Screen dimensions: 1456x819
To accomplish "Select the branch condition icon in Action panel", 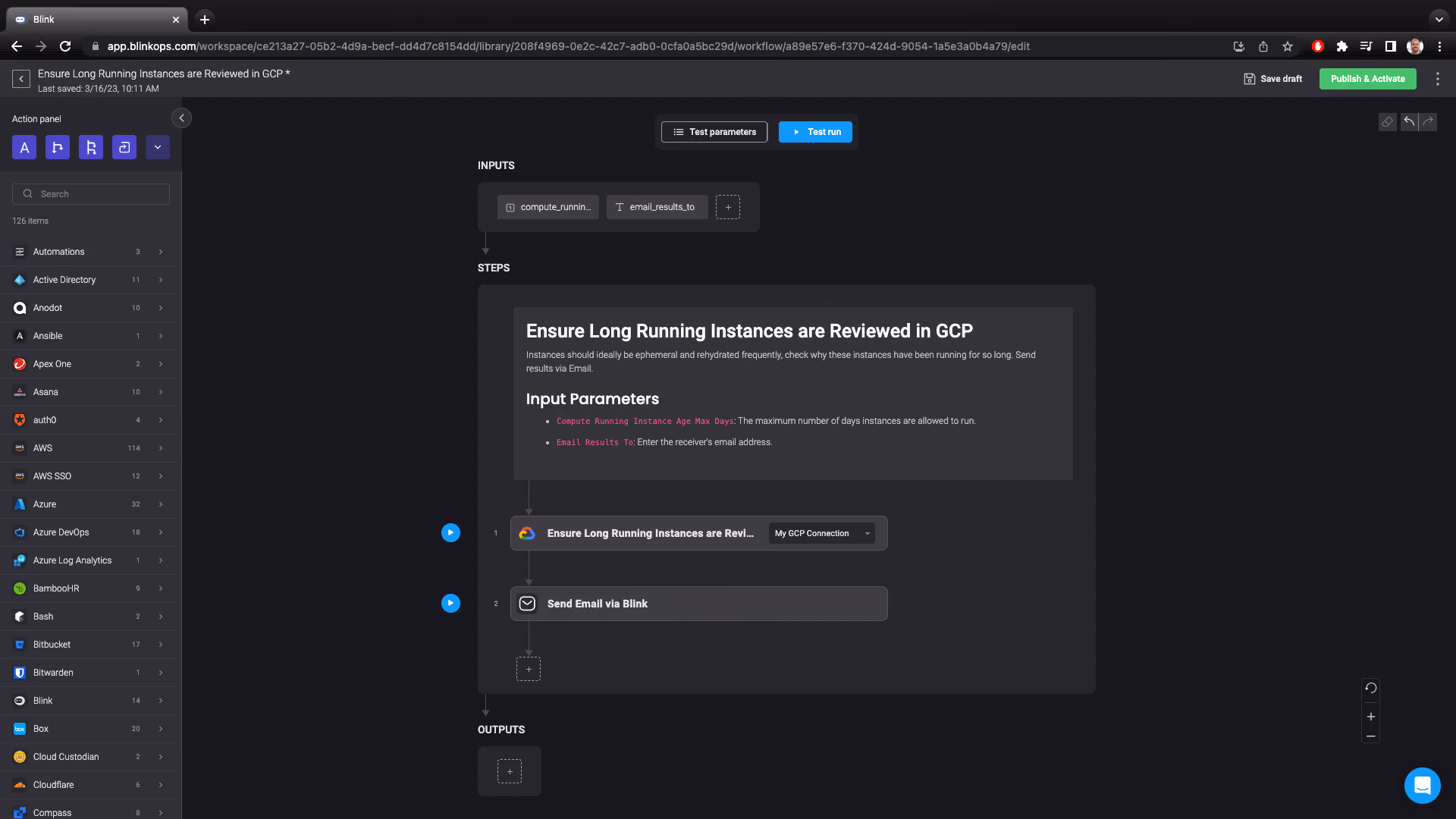I will click(x=58, y=147).
